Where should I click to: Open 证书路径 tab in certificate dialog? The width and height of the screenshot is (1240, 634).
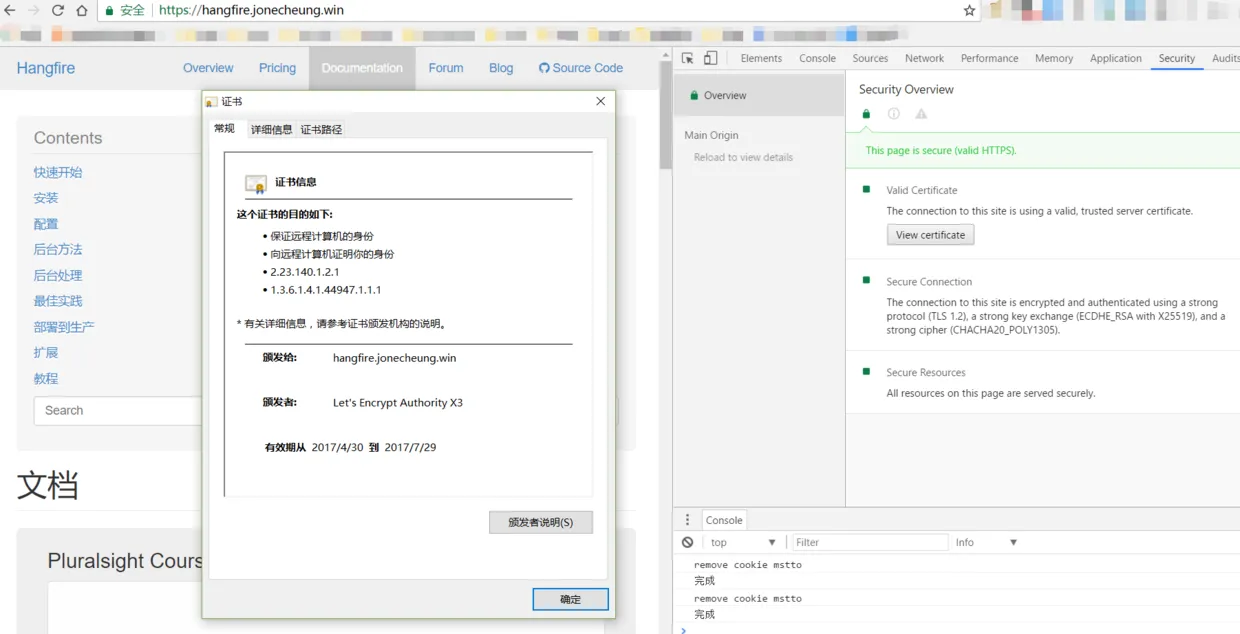pyautogui.click(x=321, y=130)
